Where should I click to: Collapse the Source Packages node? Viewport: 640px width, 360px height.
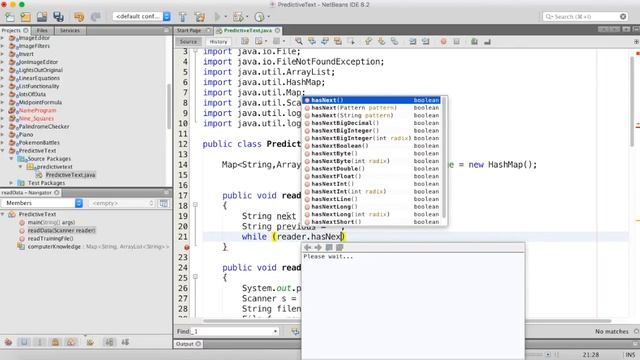pos(12,159)
